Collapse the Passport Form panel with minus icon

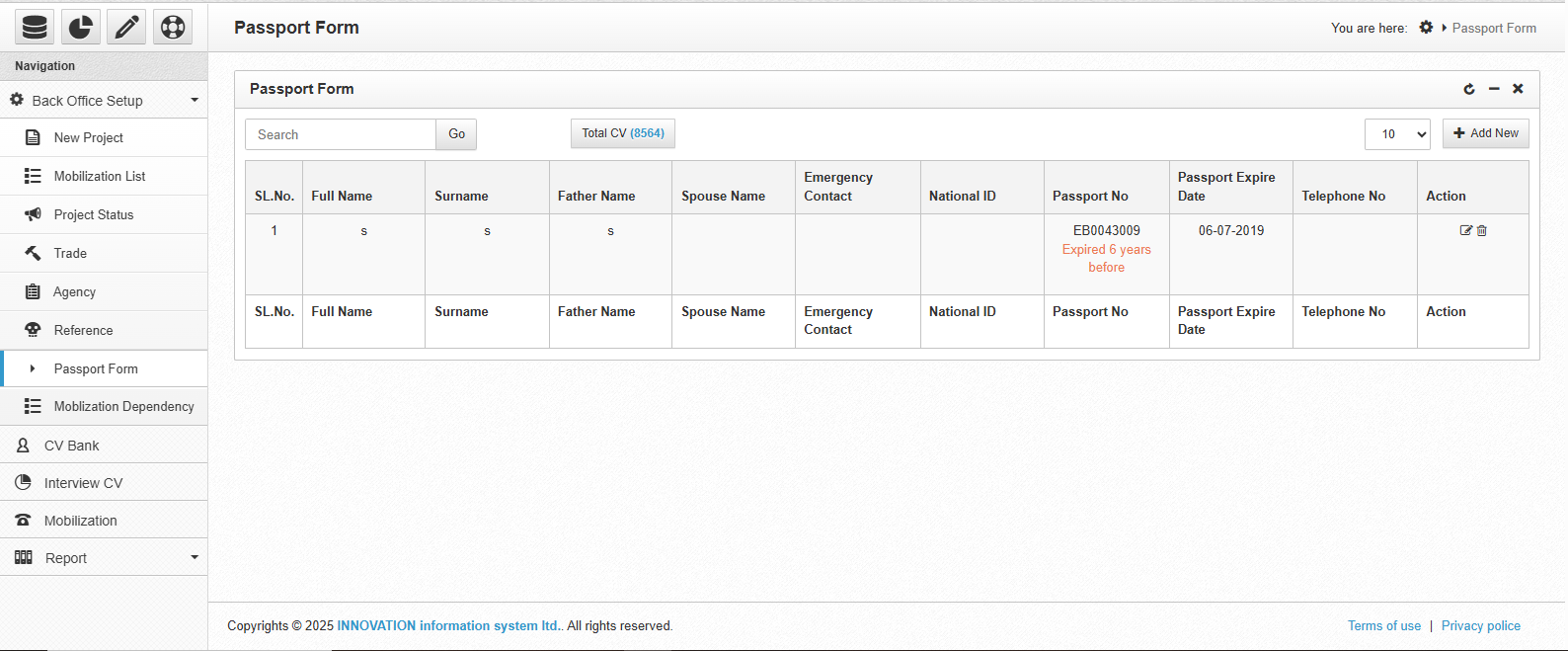[x=1494, y=89]
